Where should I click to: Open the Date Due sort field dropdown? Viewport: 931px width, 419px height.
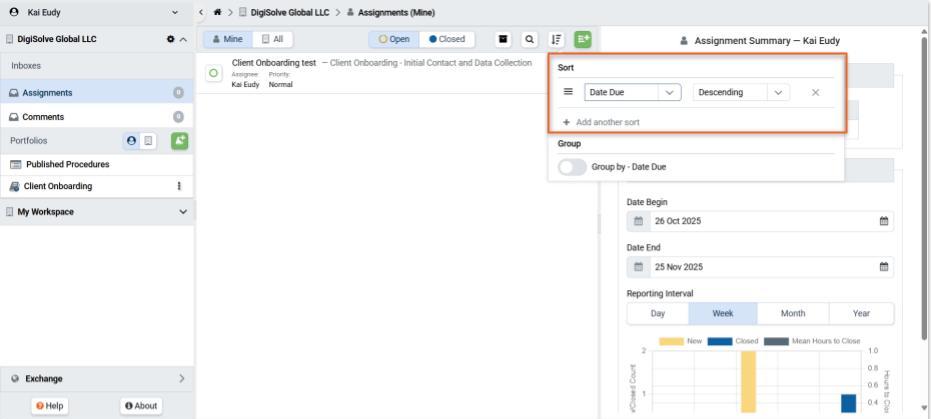coord(632,92)
